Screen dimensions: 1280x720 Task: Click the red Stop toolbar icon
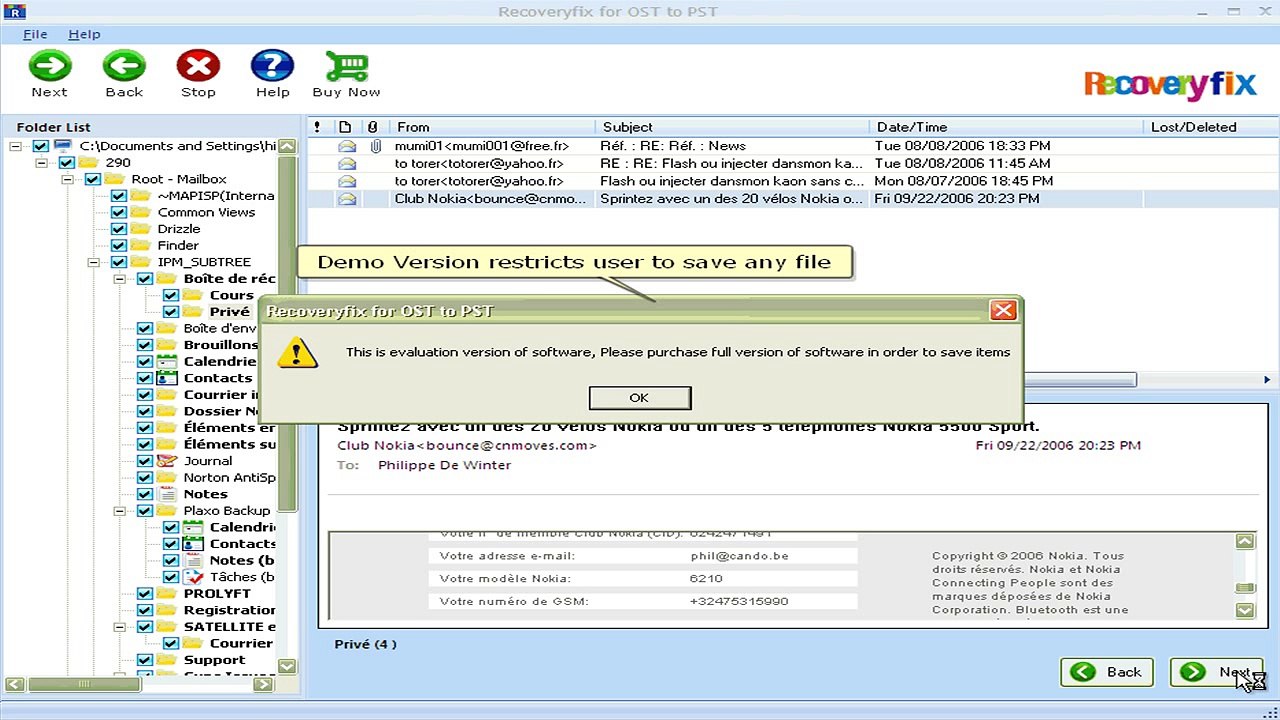(198, 66)
